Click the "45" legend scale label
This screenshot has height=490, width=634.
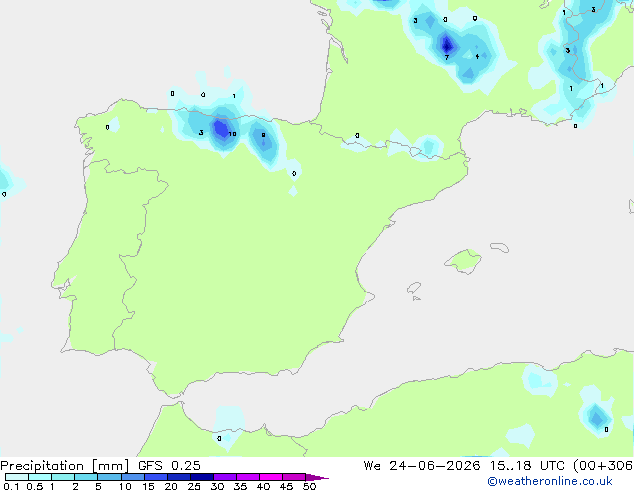(x=286, y=486)
